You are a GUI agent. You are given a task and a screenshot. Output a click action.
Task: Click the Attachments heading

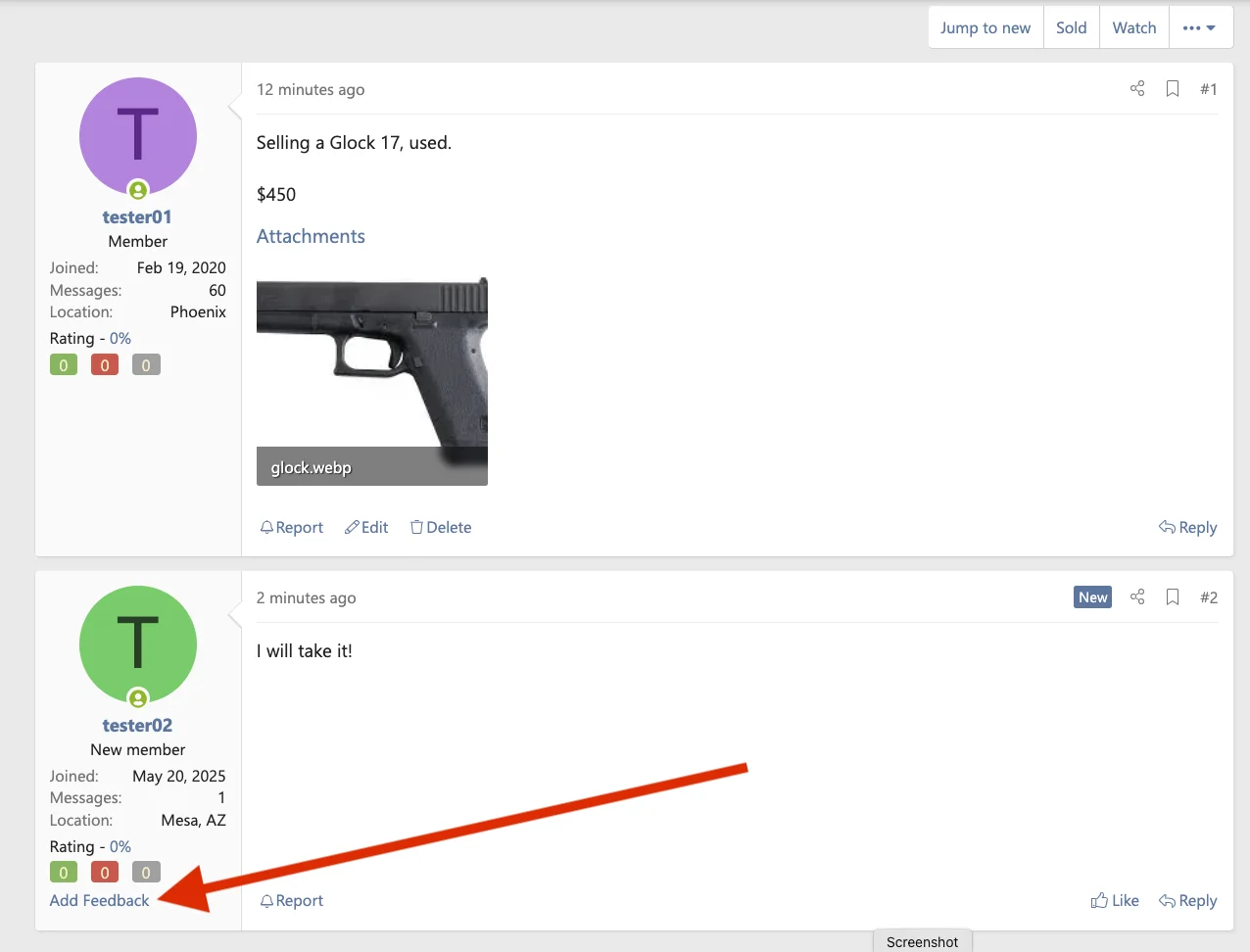click(x=311, y=237)
